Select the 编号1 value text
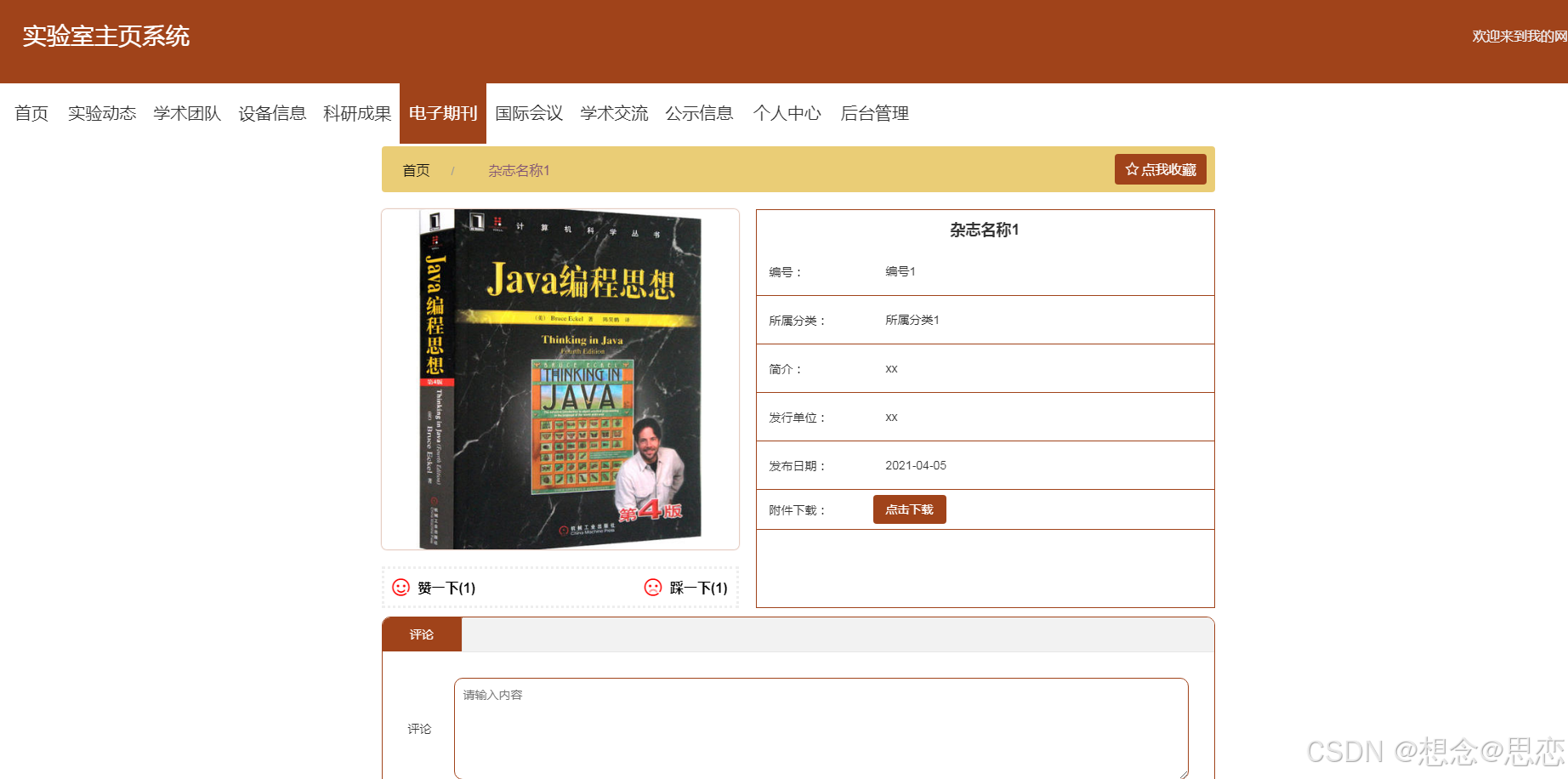1568x779 pixels. pos(900,271)
